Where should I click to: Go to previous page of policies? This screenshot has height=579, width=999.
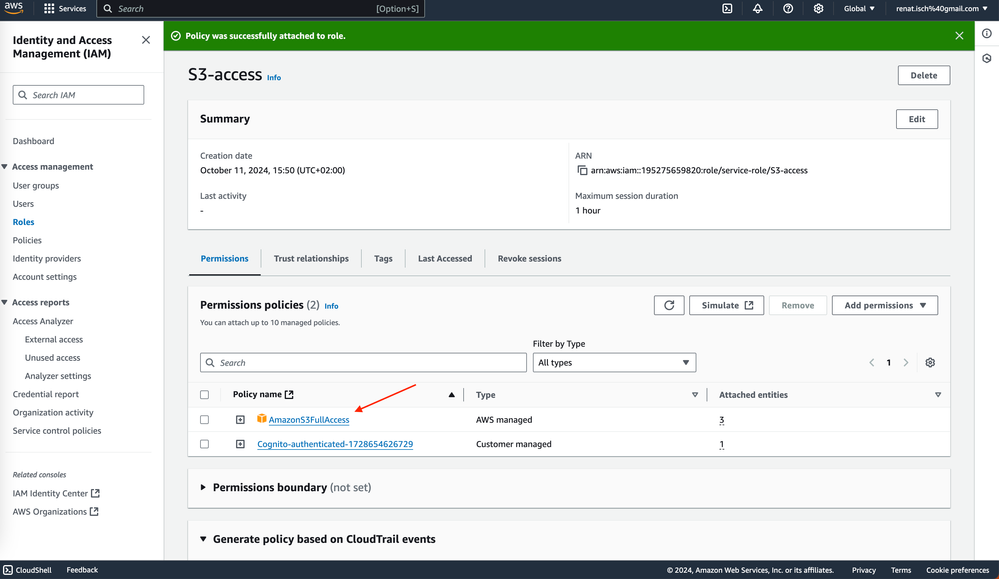coord(872,362)
